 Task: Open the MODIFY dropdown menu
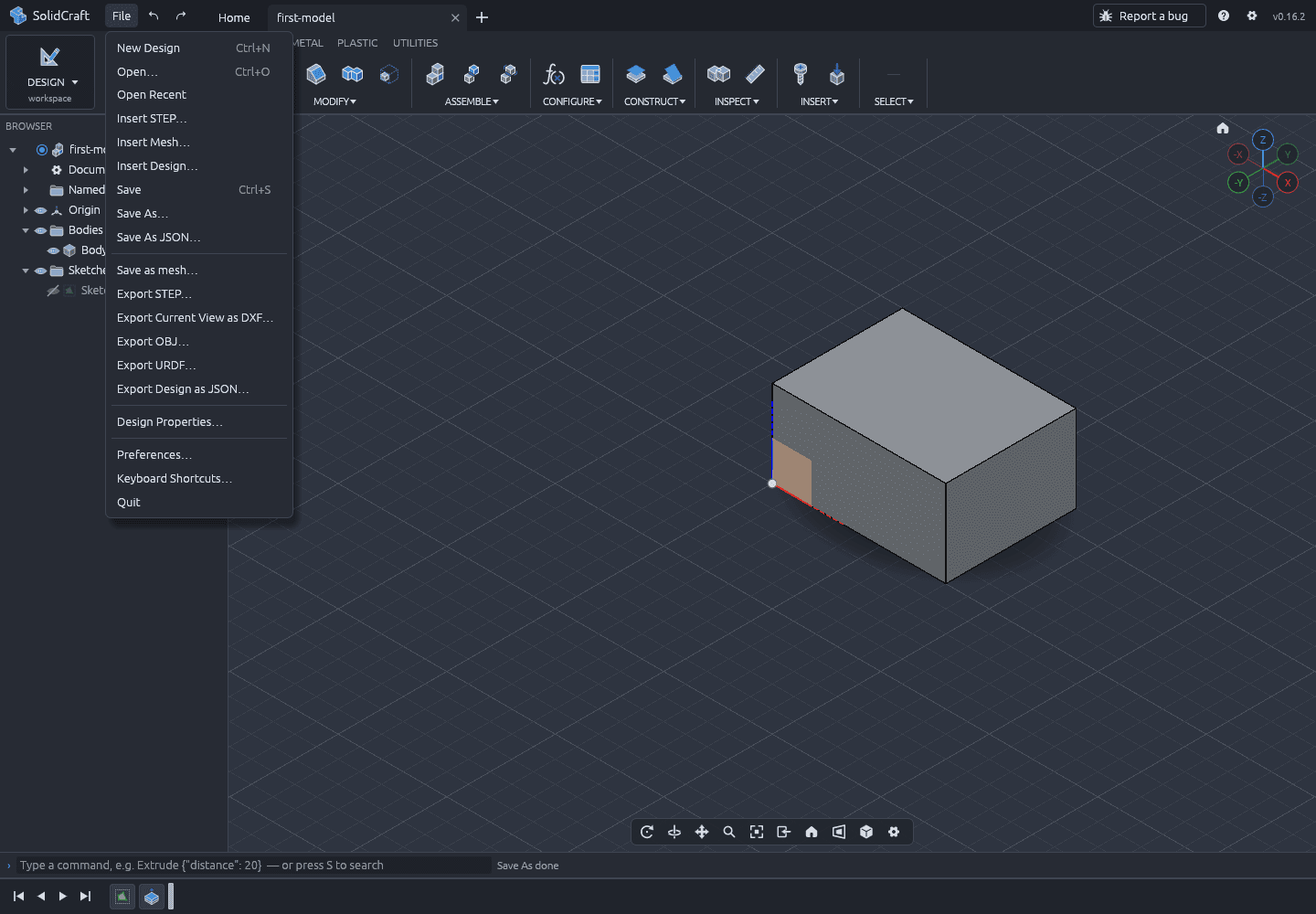tap(334, 101)
